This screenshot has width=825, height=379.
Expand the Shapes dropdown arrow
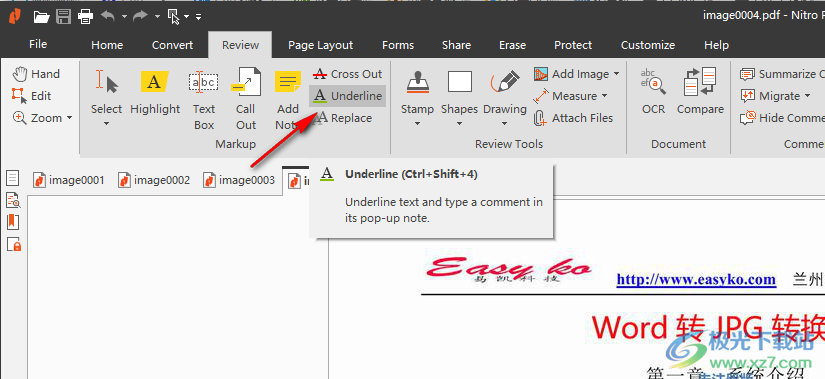click(x=459, y=124)
